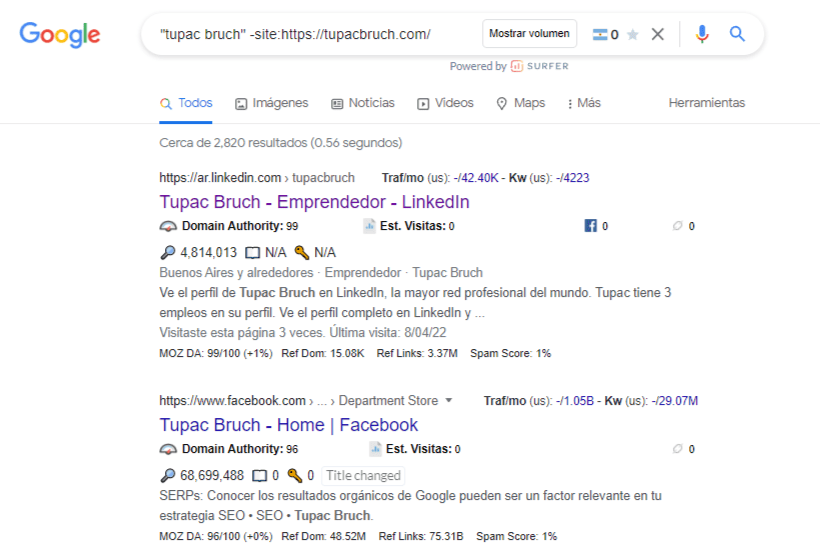The height and width of the screenshot is (557, 820).
Task: Clear the search box with X icon
Action: tap(657, 35)
